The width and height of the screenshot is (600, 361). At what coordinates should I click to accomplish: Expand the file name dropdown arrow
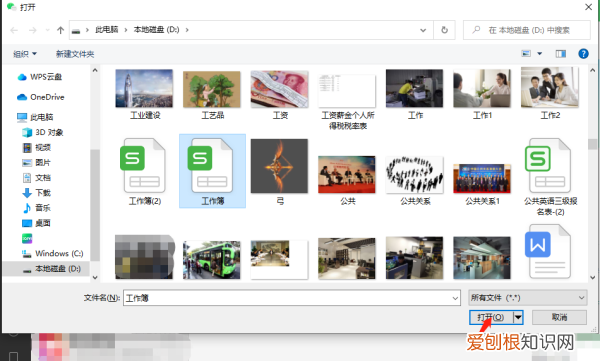pyautogui.click(x=455, y=298)
